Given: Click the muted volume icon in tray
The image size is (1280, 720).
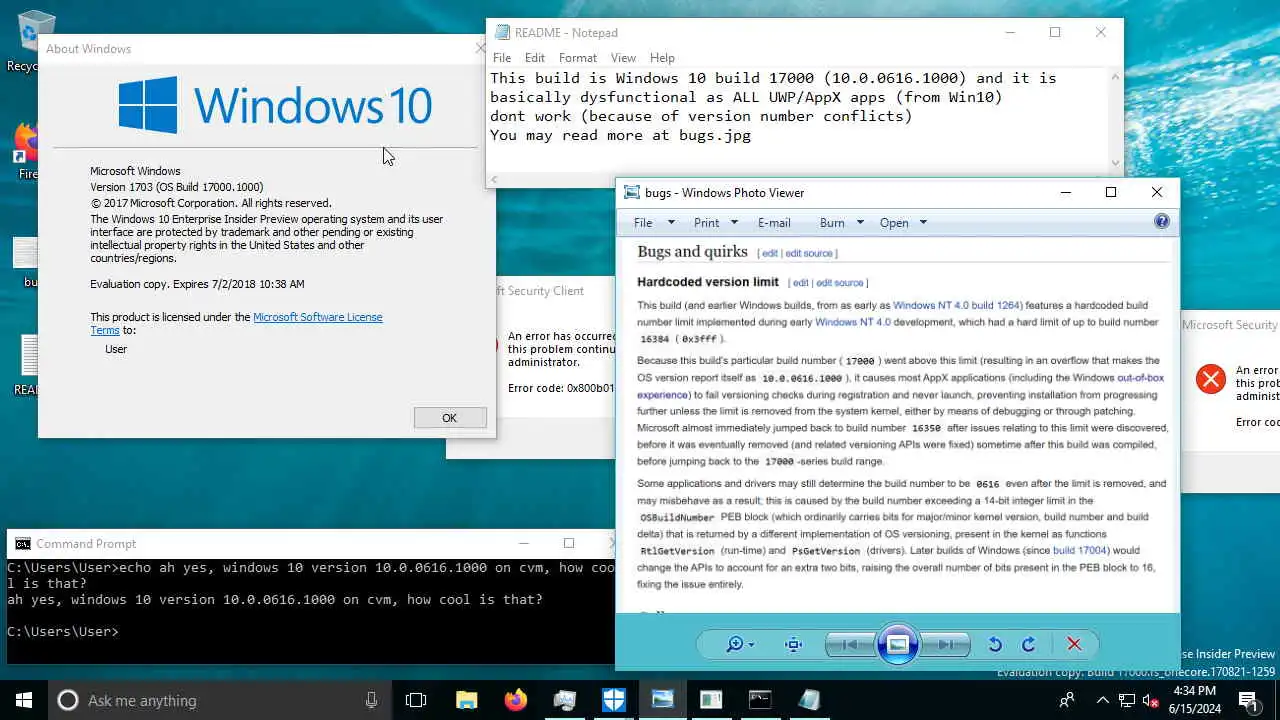Looking at the screenshot, I should click(x=1150, y=700).
